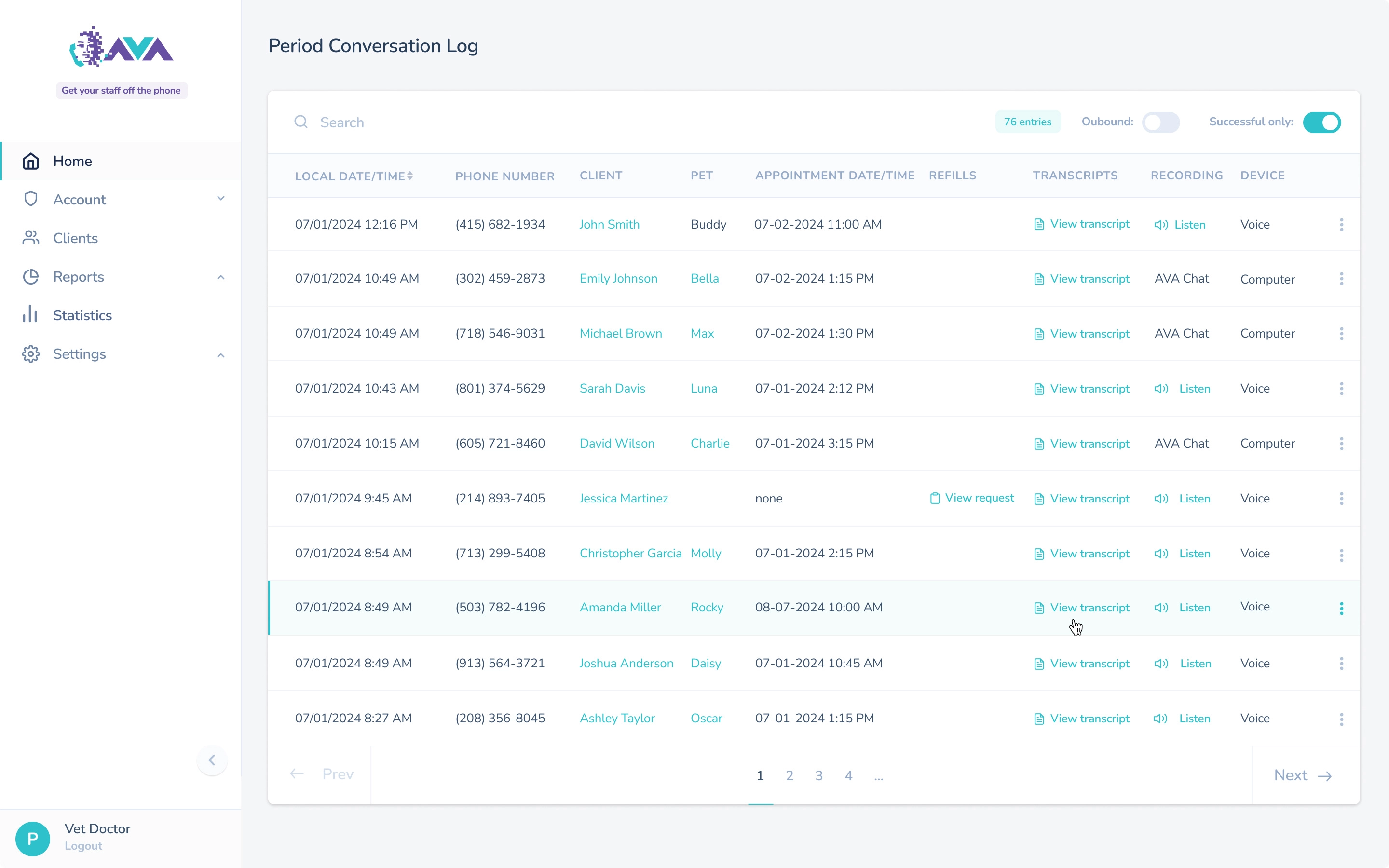Click the Clients people icon
The width and height of the screenshot is (1389, 868).
click(x=31, y=238)
